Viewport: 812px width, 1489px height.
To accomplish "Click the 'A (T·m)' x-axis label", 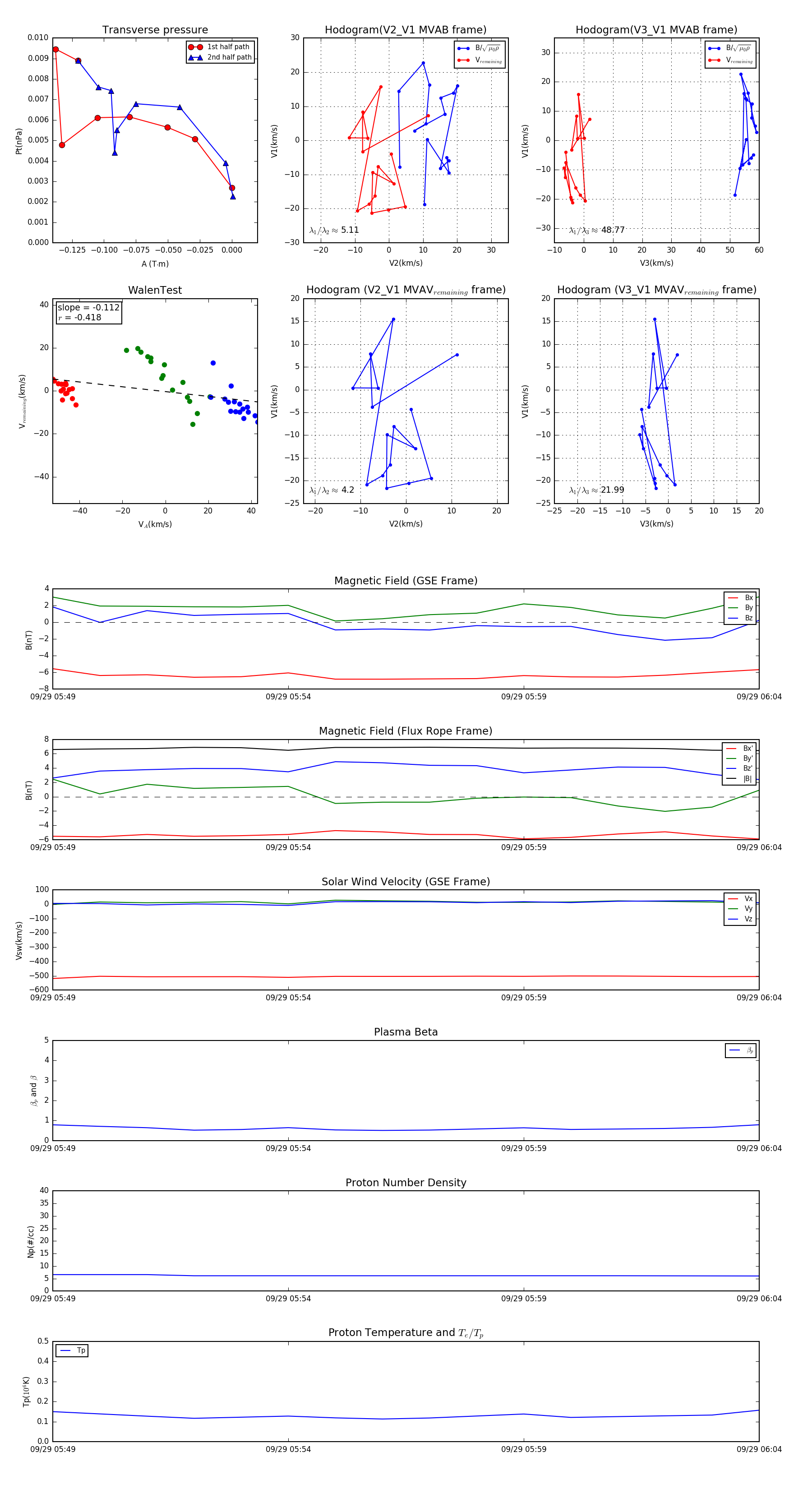I will point(155,264).
